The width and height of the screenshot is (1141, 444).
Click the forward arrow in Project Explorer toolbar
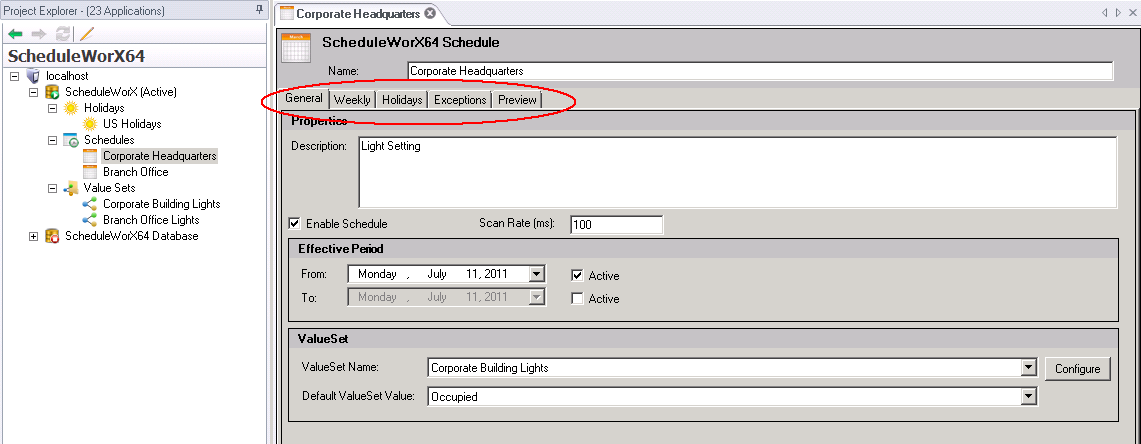(39, 33)
